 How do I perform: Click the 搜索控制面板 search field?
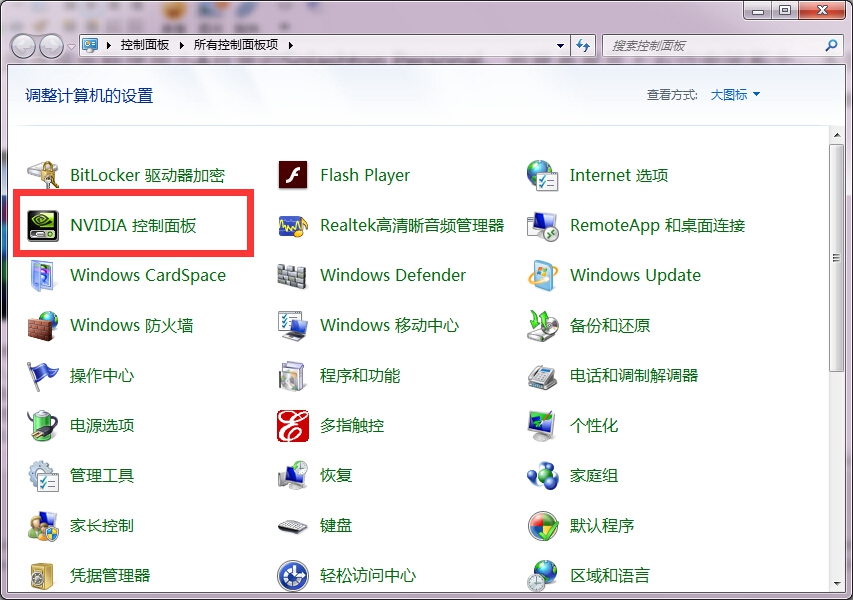713,46
